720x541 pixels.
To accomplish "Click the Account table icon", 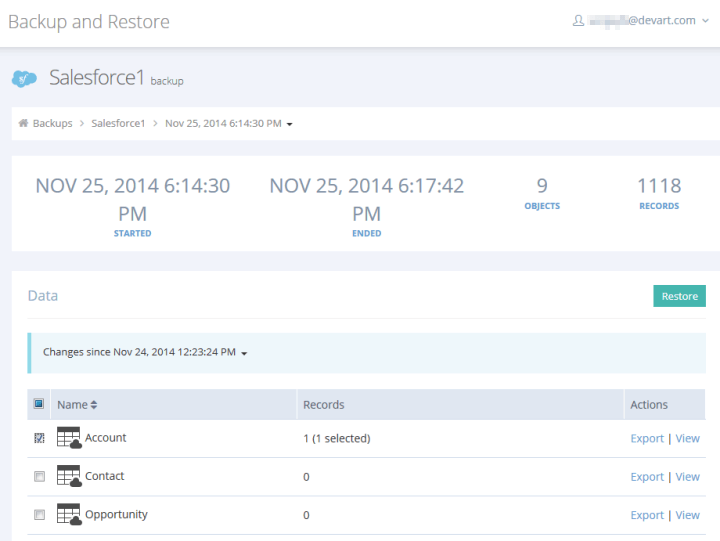I will (69, 438).
